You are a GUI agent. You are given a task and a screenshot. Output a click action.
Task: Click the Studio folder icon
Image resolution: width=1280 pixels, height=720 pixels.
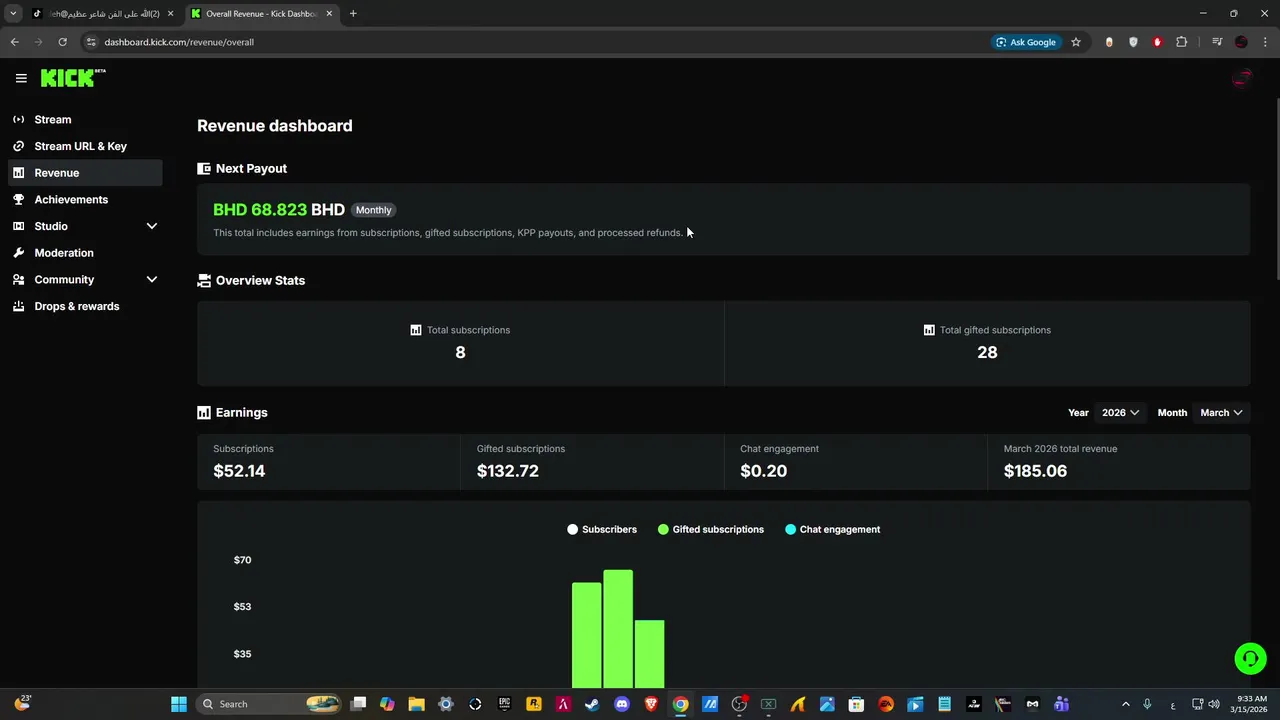pyautogui.click(x=18, y=226)
